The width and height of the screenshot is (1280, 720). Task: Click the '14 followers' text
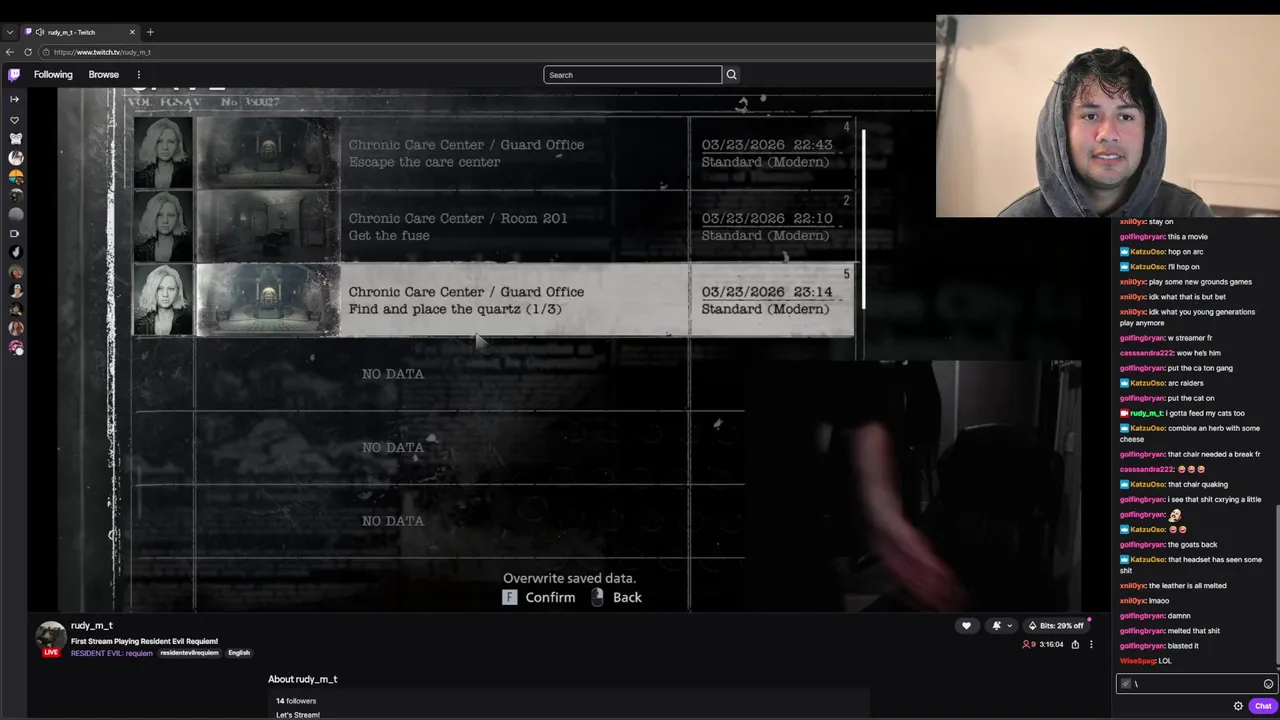tap(296, 701)
